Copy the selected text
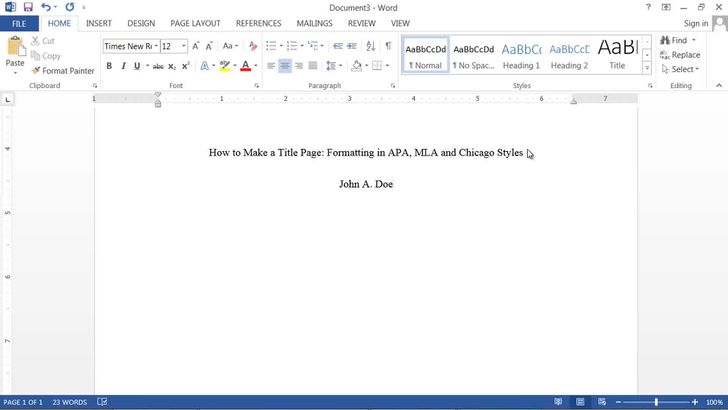Viewport: 728px width, 410px height. pyautogui.click(x=46, y=56)
